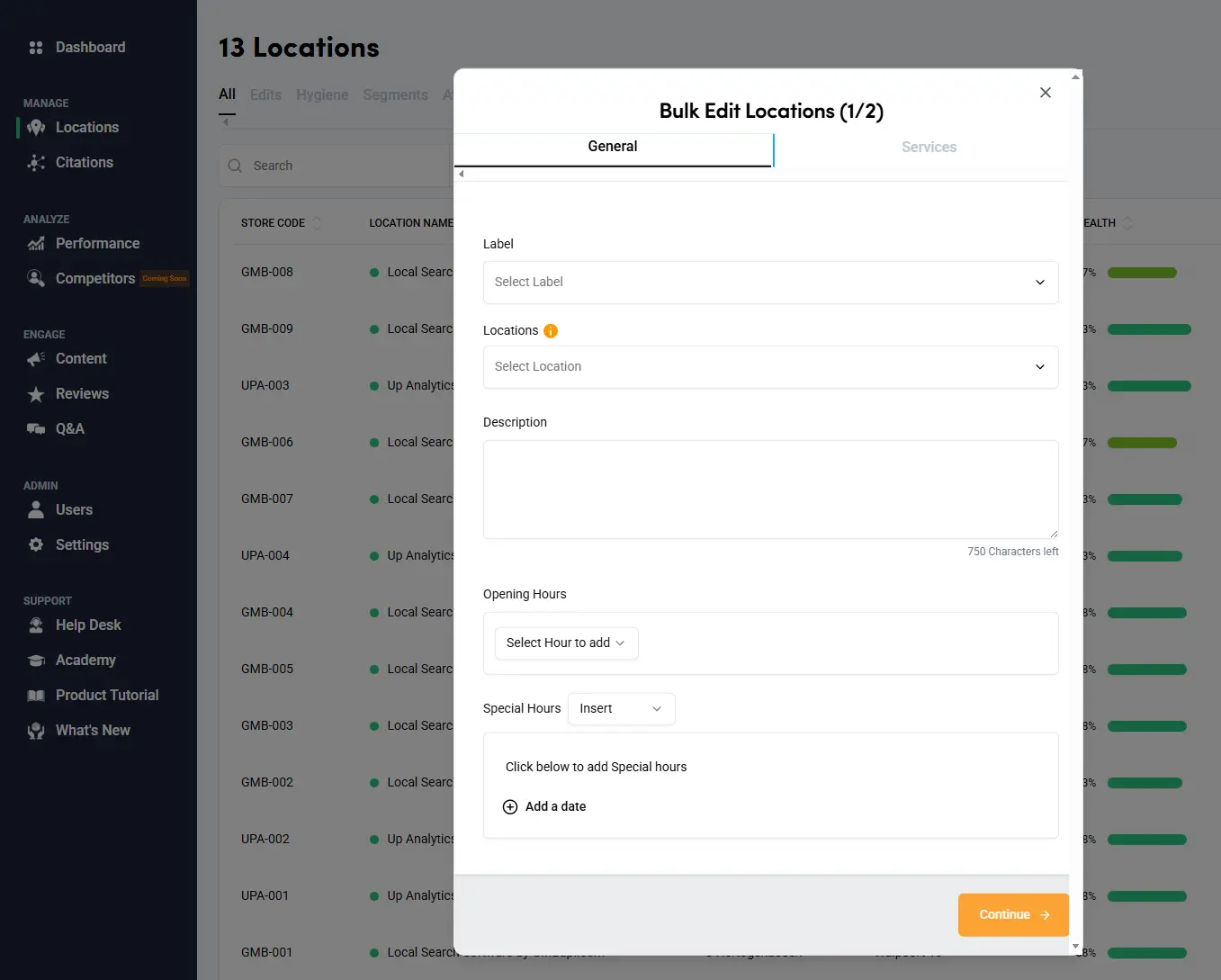Click into the Description text area
The image size is (1221, 980).
(x=770, y=490)
